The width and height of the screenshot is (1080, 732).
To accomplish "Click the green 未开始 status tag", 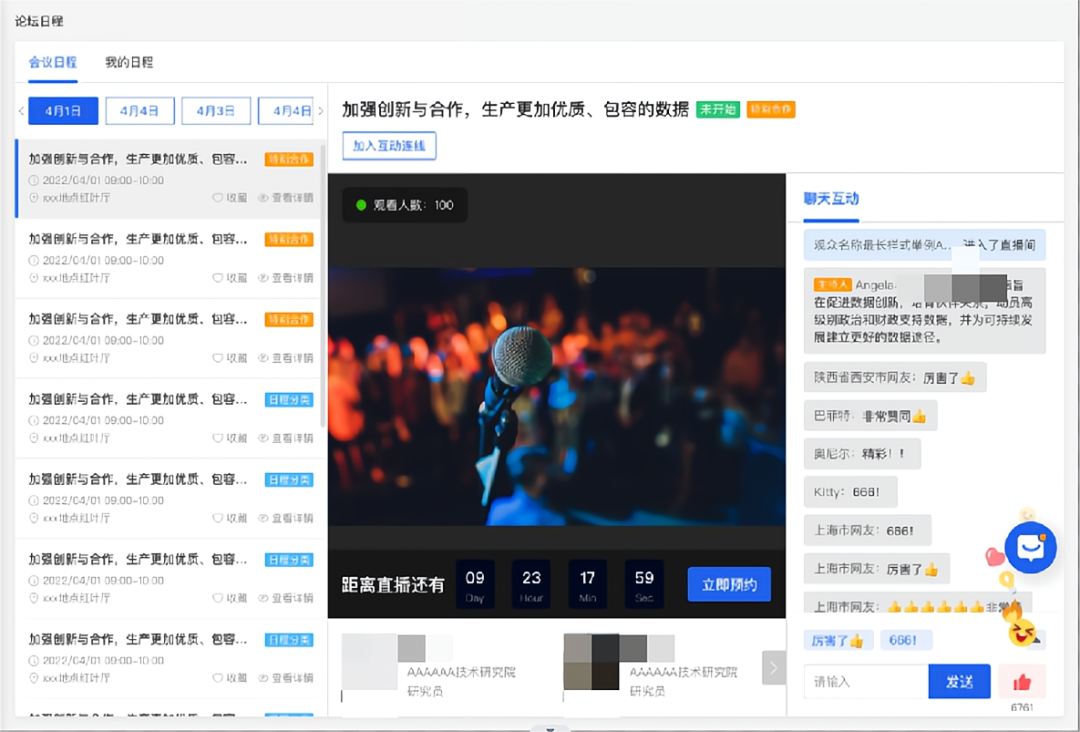I will point(718,109).
